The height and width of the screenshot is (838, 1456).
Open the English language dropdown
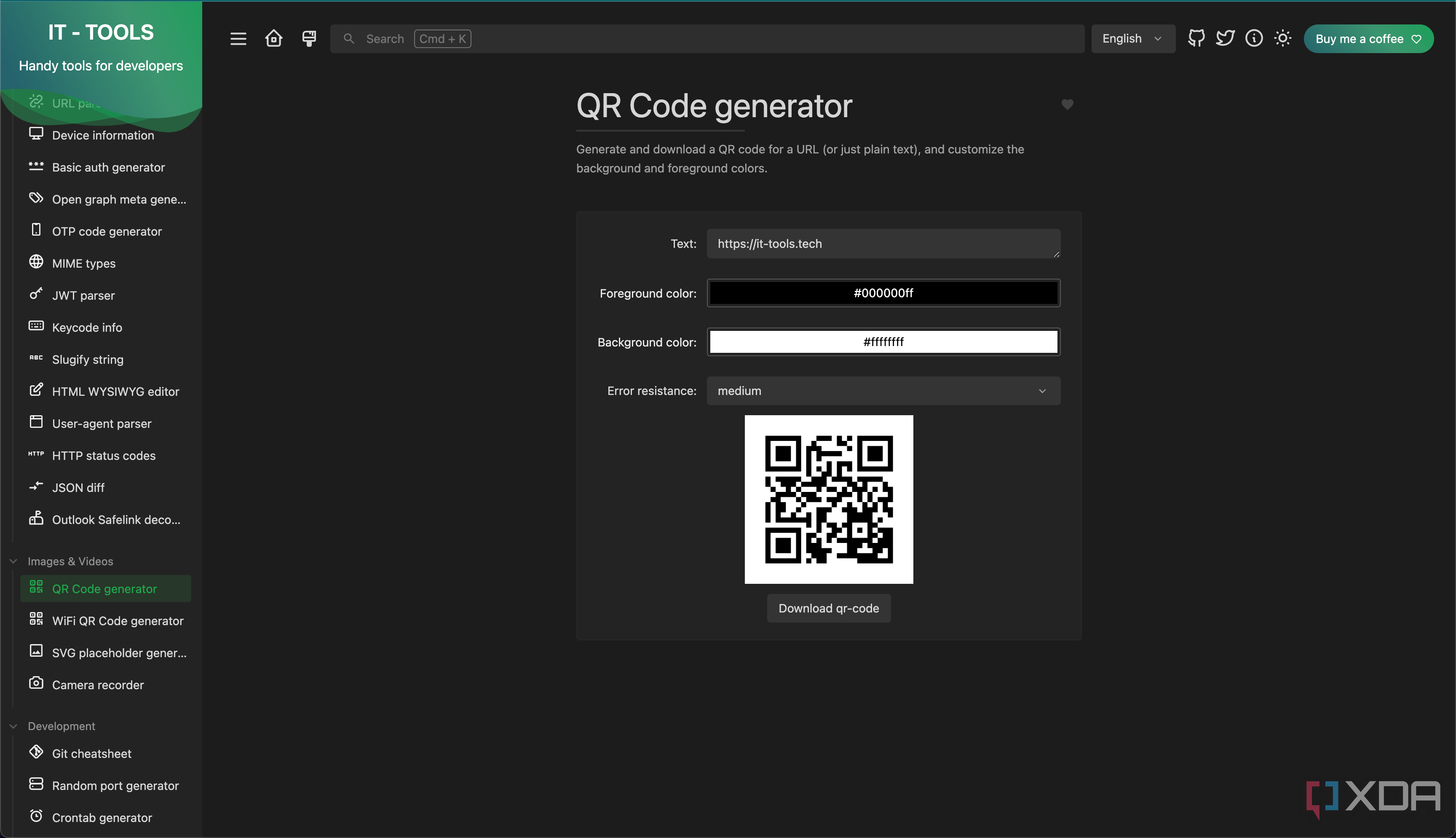click(1133, 38)
